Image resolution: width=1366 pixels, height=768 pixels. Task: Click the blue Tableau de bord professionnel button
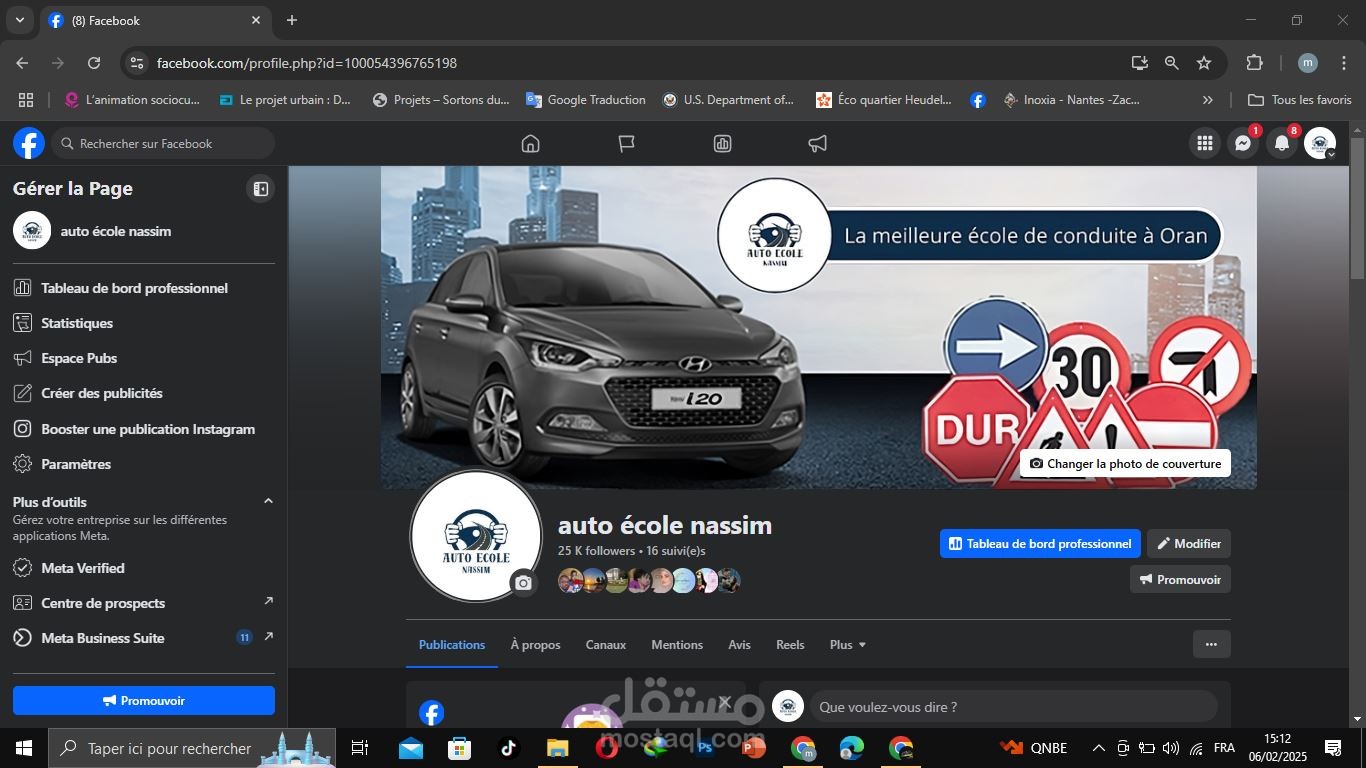click(1040, 544)
